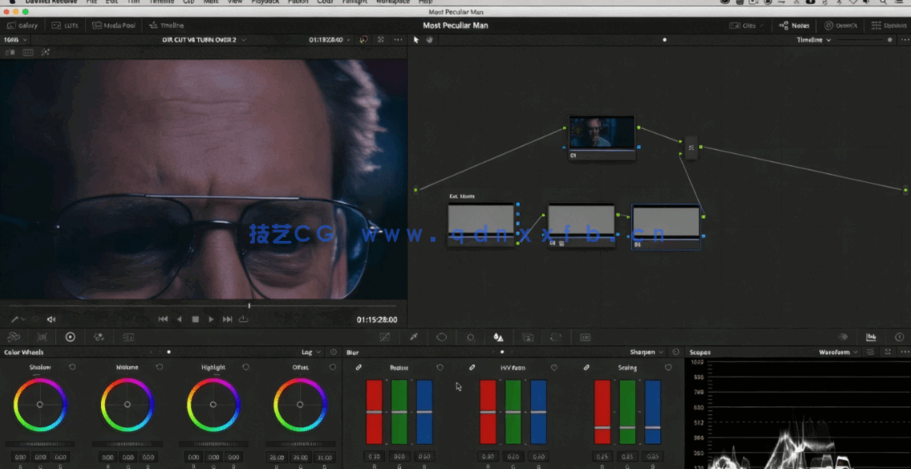Screen dimensions: 911x469
Task: Open the View menu
Action: (x=235, y=2)
